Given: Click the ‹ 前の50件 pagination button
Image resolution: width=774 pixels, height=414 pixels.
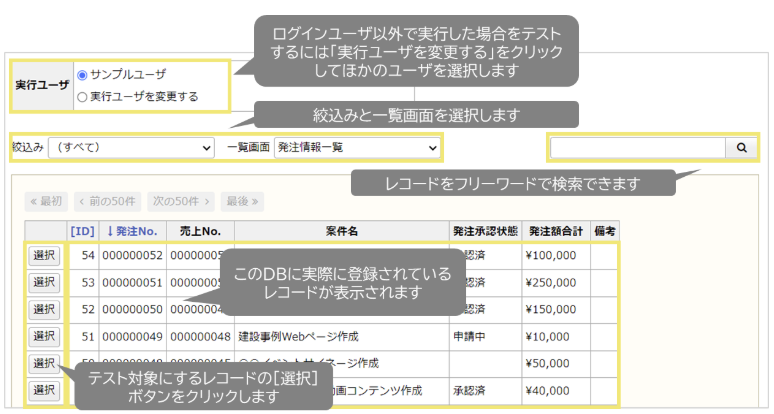Looking at the screenshot, I should click(x=108, y=201).
